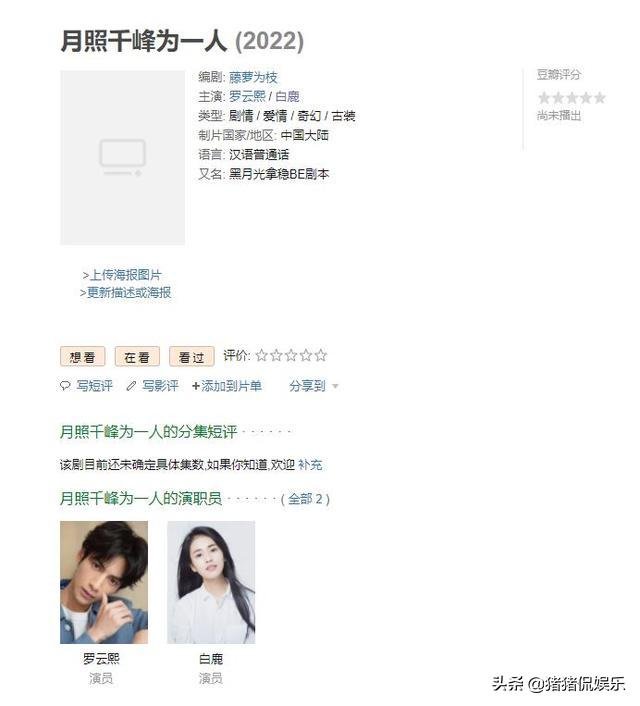
Task: Mark the show as 想看
Action: click(82, 357)
